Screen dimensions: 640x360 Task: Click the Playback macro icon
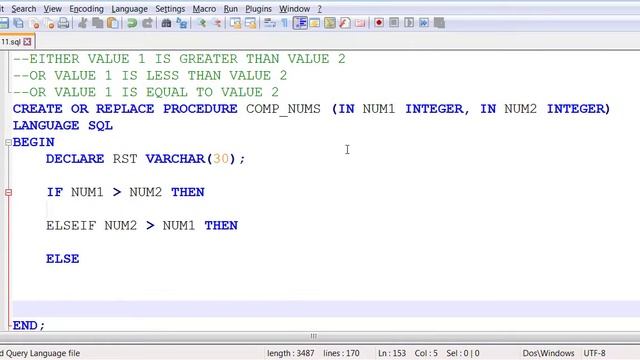click(409, 23)
